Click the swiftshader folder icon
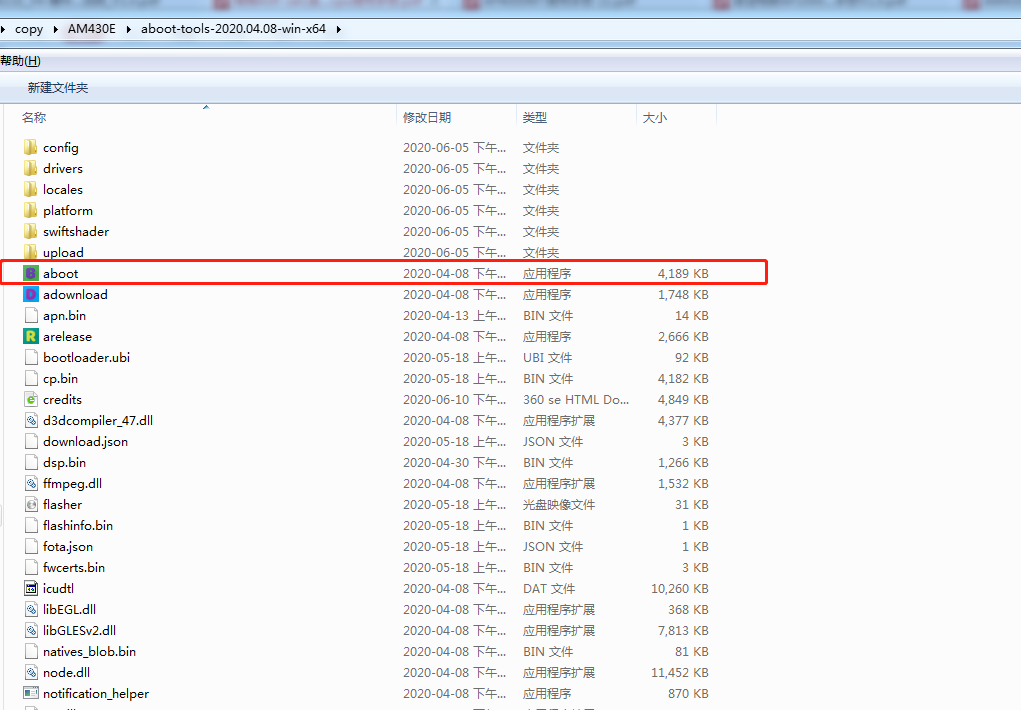This screenshot has height=710, width=1021. [31, 231]
